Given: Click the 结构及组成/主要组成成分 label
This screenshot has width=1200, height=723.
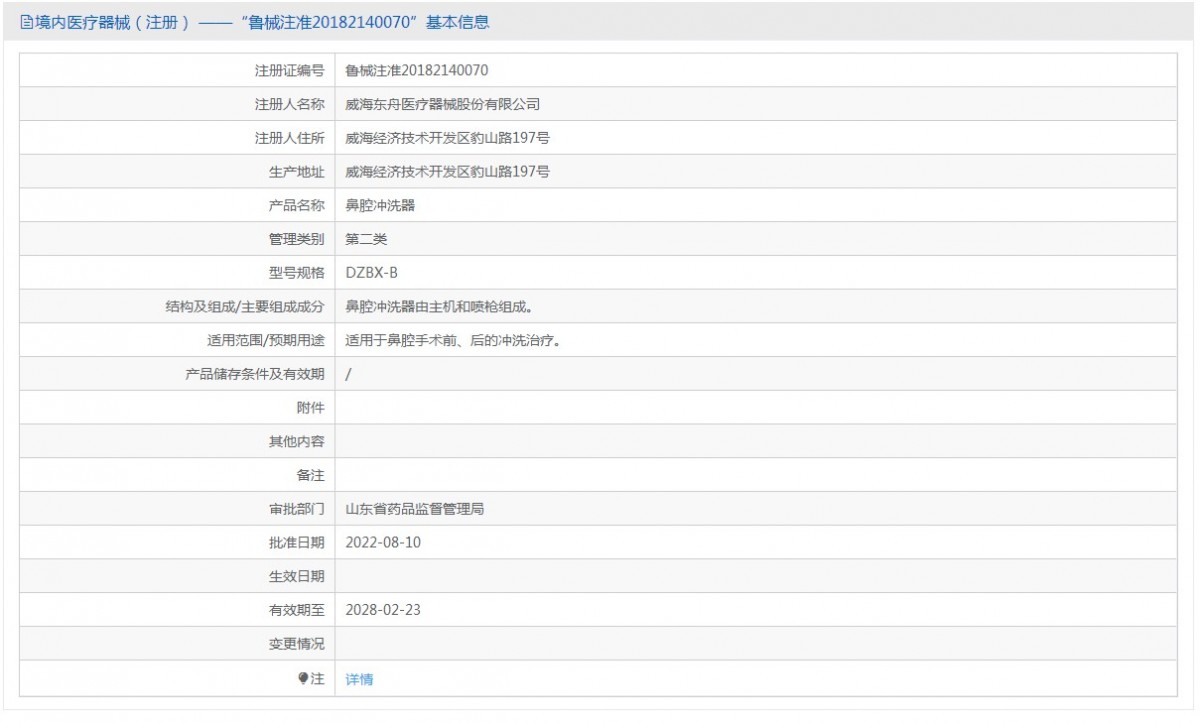Looking at the screenshot, I should click(x=246, y=307).
